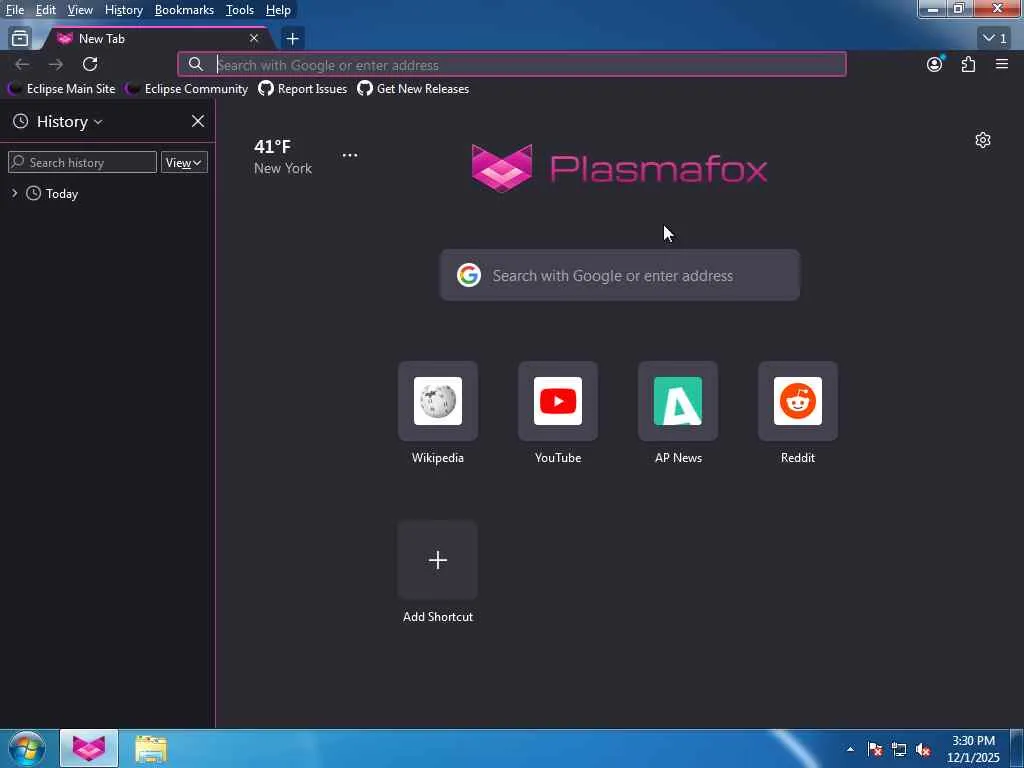The image size is (1024, 768).
Task: Open Eclipse Main Site bookmark
Action: pos(61,89)
